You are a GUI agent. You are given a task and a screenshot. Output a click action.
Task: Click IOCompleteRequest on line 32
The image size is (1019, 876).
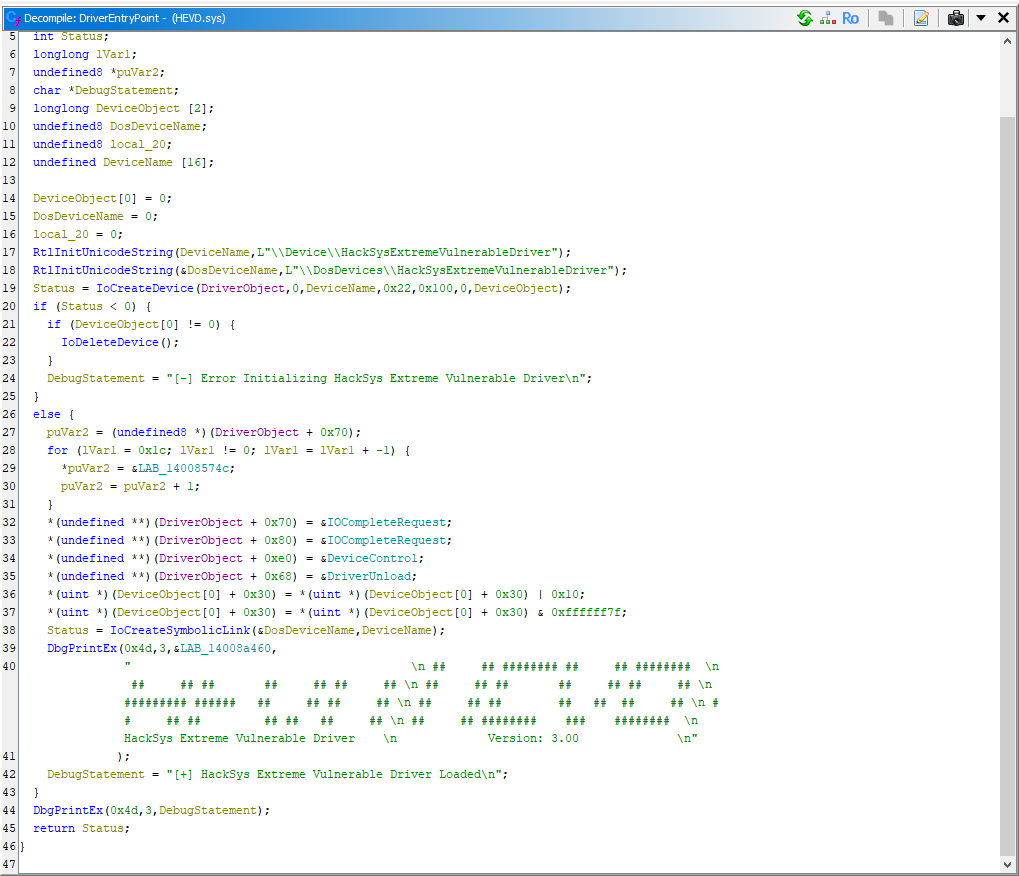pyautogui.click(x=387, y=522)
